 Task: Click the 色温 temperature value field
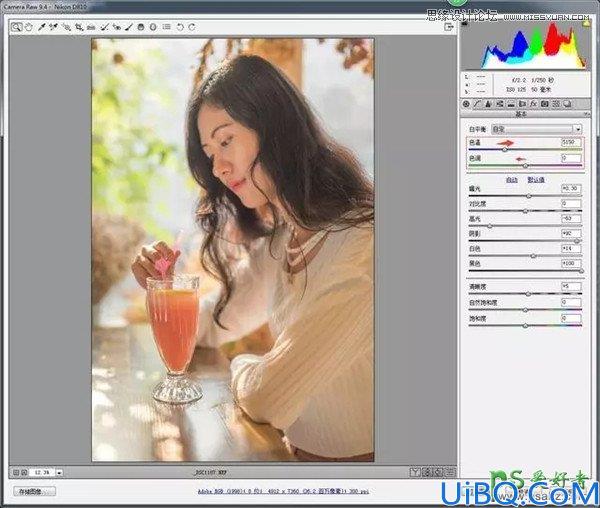tap(571, 142)
